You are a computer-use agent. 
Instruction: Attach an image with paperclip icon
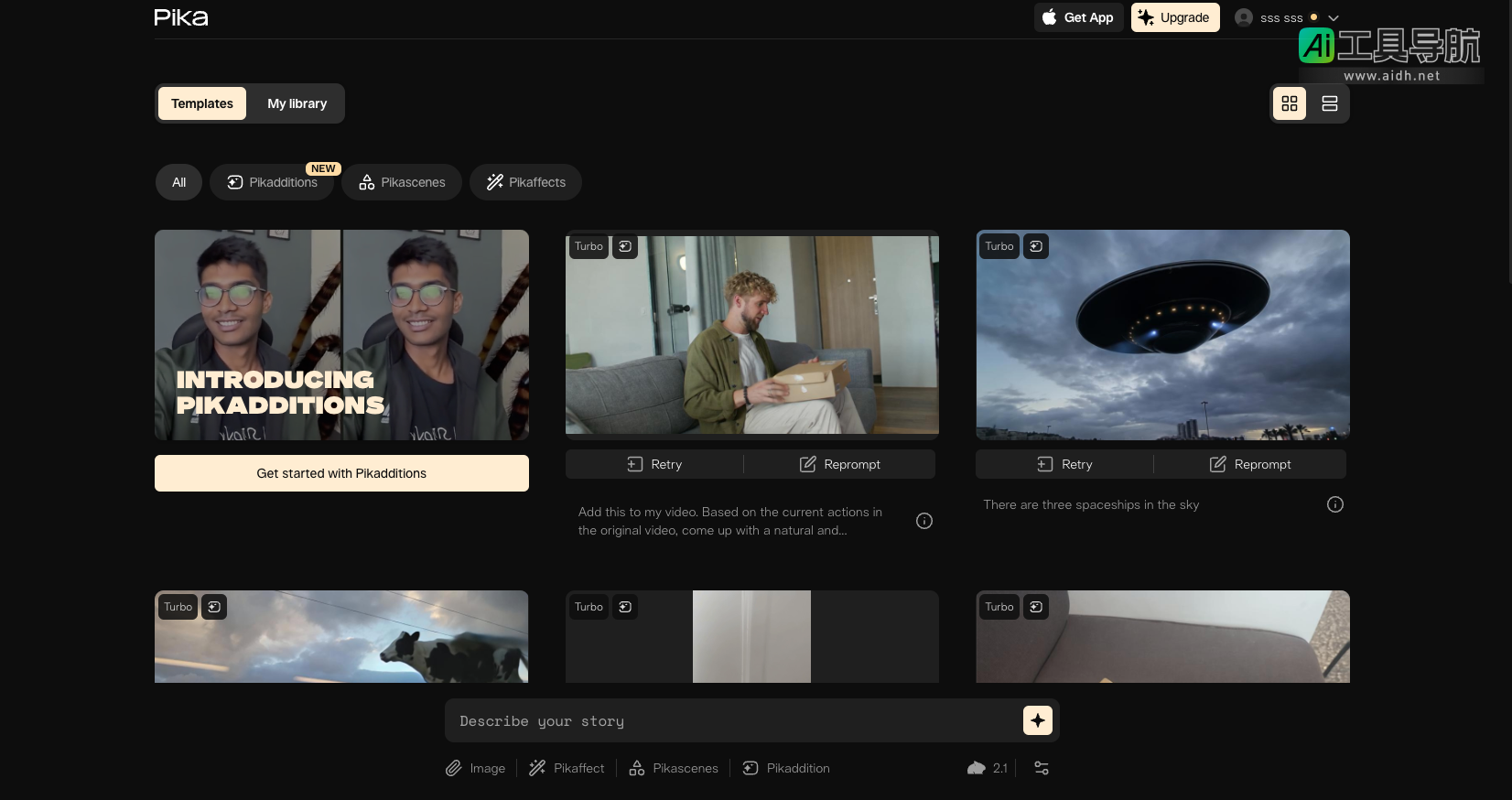point(454,768)
